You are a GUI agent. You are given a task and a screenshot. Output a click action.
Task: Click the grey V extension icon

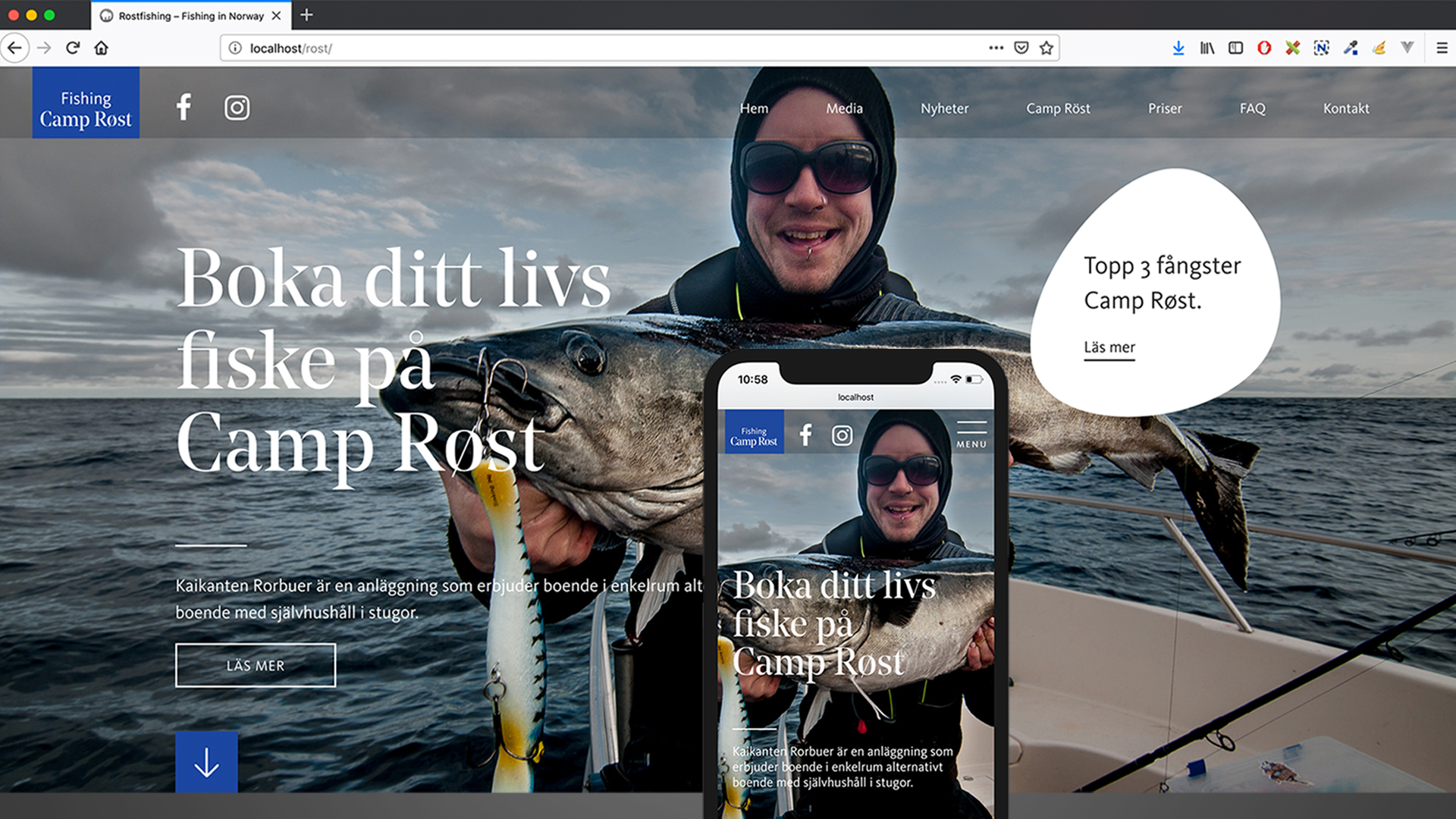[1407, 48]
